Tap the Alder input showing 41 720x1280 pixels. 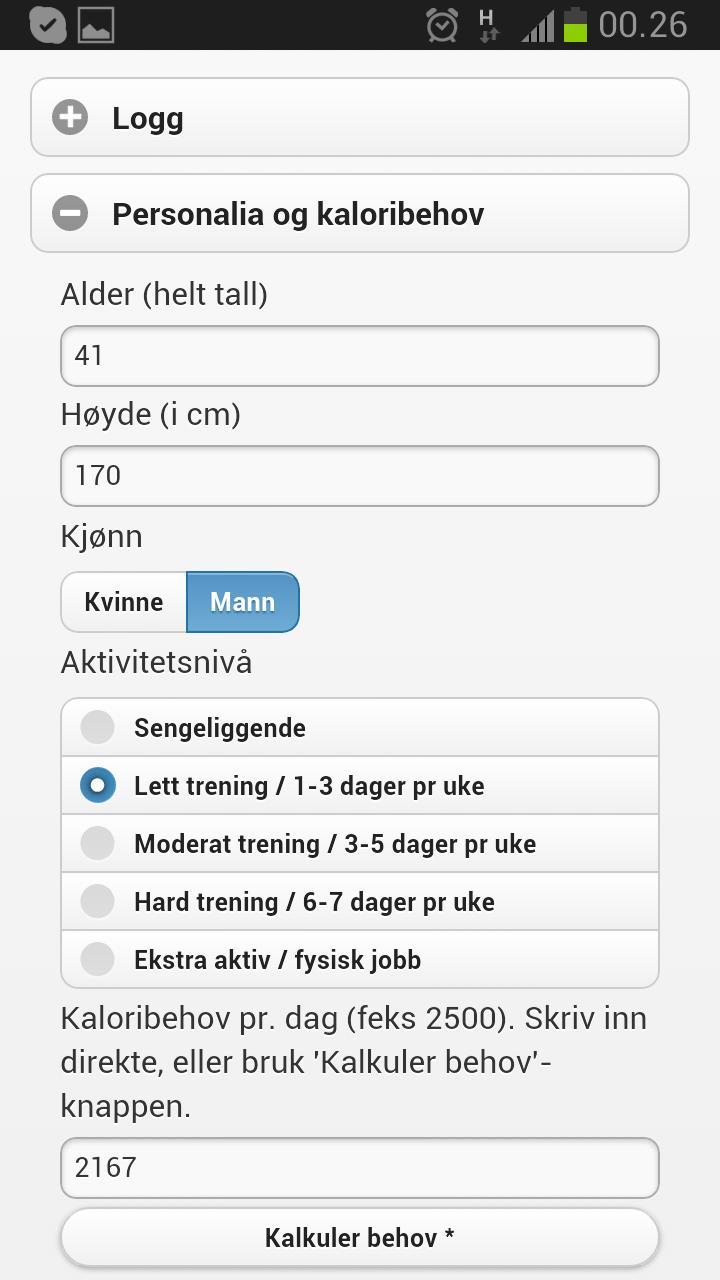click(x=360, y=355)
